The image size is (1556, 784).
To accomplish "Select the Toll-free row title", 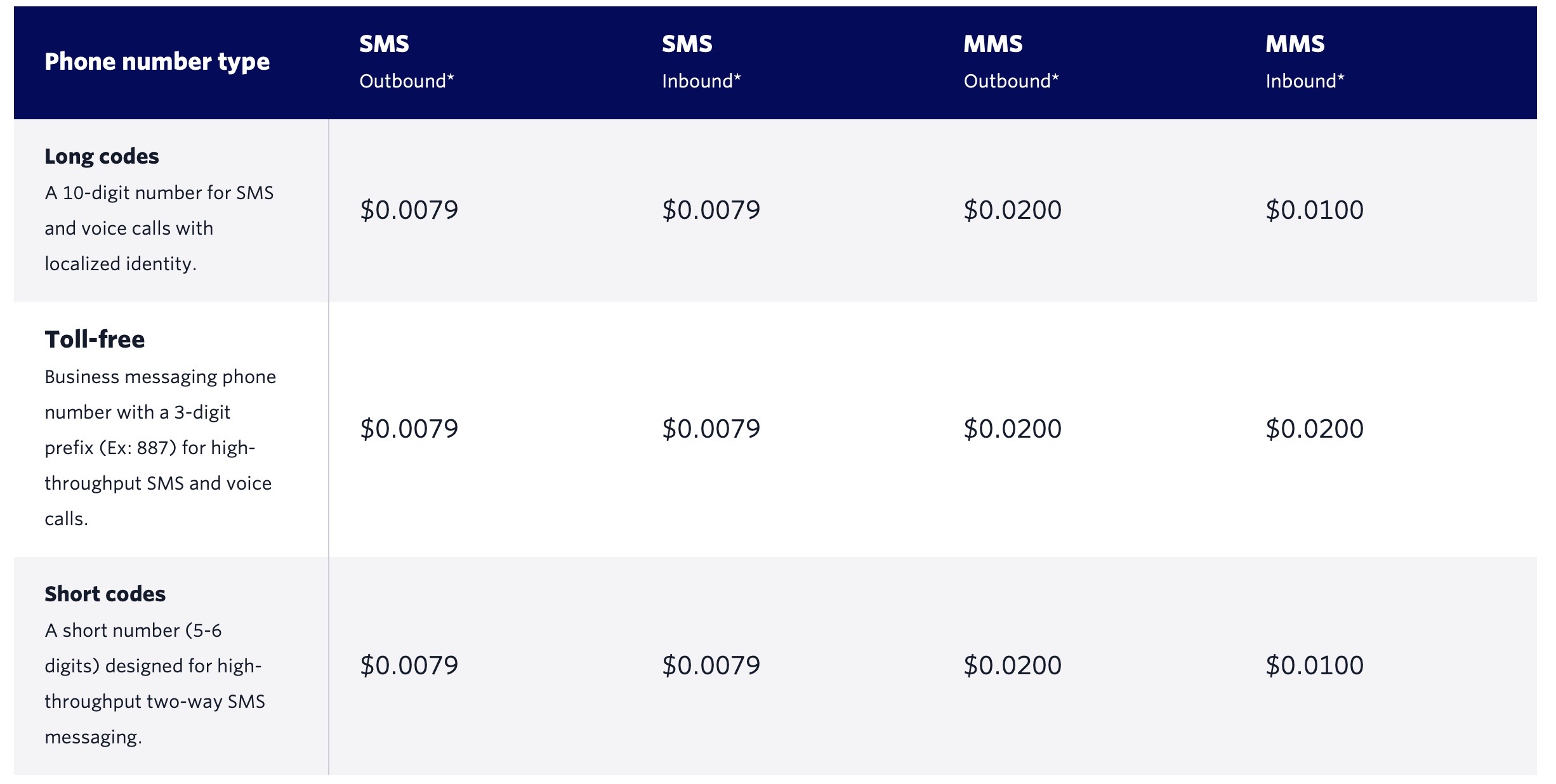I will (95, 339).
